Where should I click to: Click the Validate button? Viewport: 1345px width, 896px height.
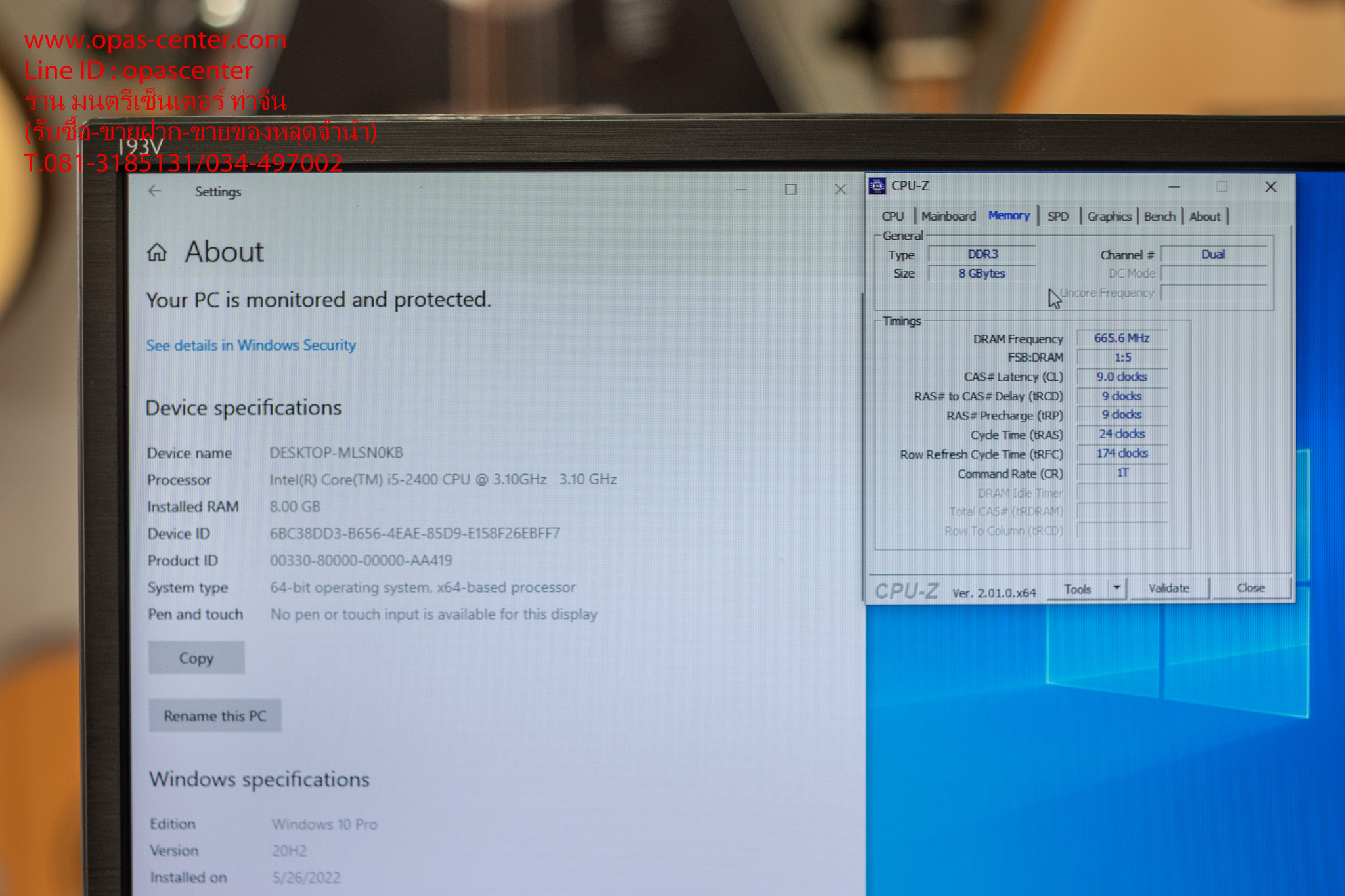pos(1169,587)
